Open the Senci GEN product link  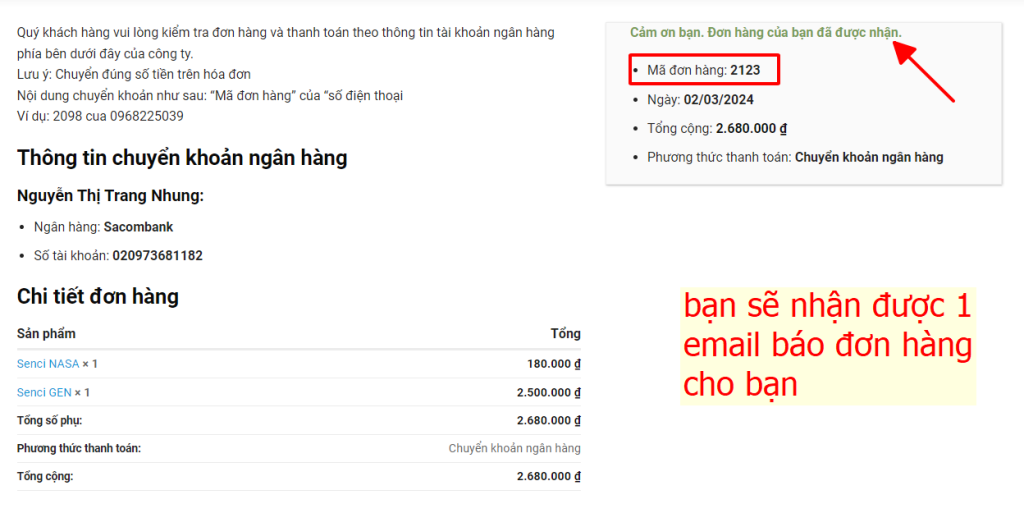pos(44,392)
